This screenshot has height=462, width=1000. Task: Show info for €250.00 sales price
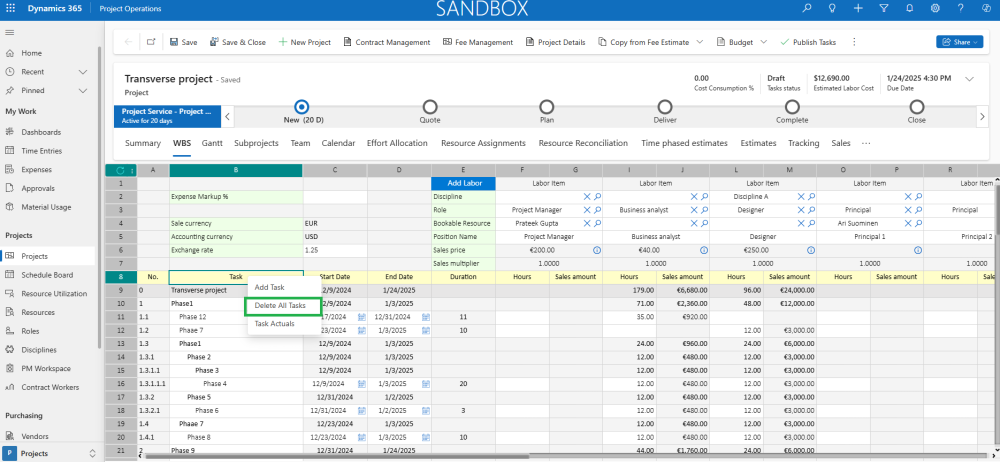811,250
